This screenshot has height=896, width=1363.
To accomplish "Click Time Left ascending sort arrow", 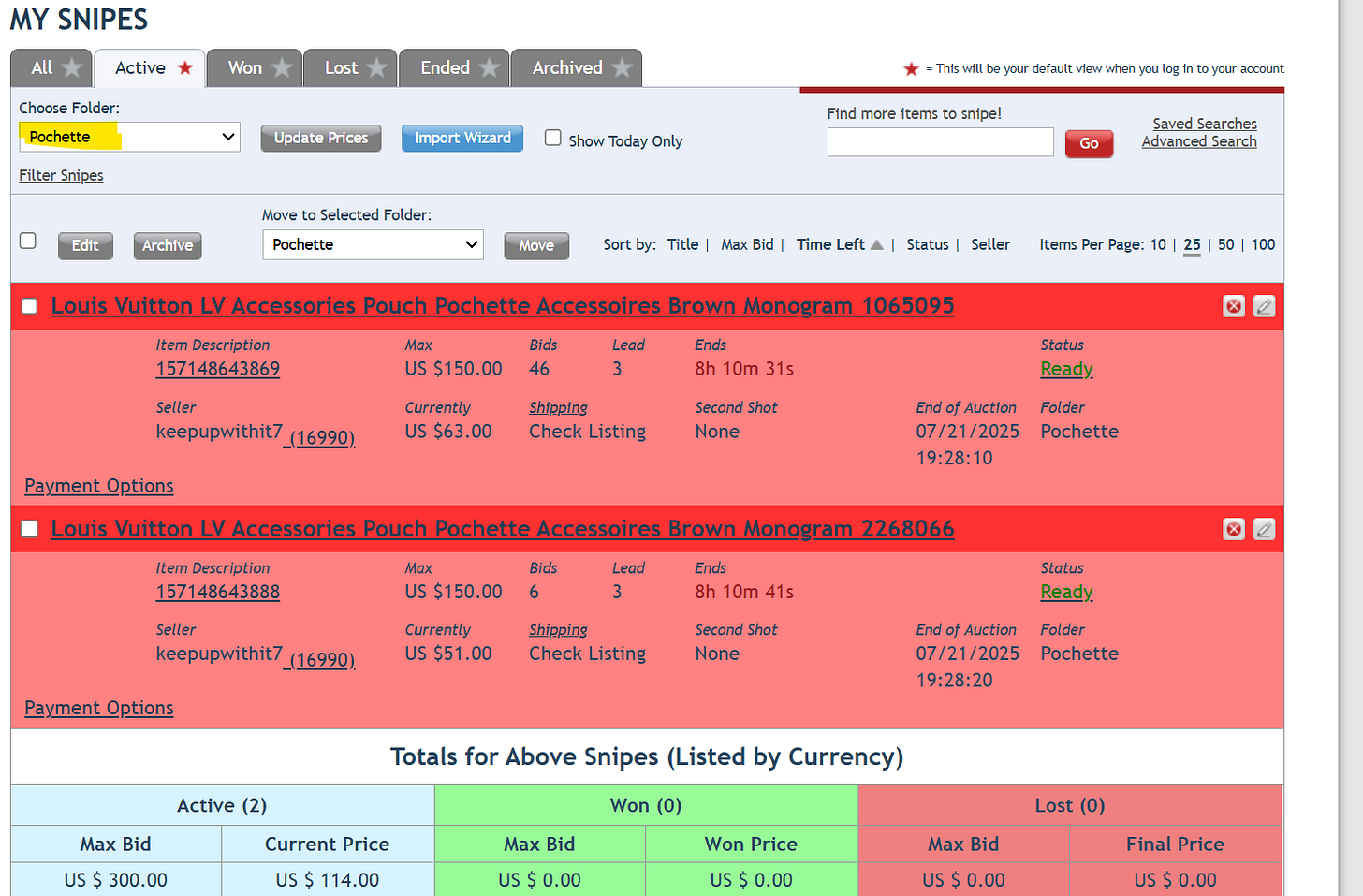I will coord(876,244).
